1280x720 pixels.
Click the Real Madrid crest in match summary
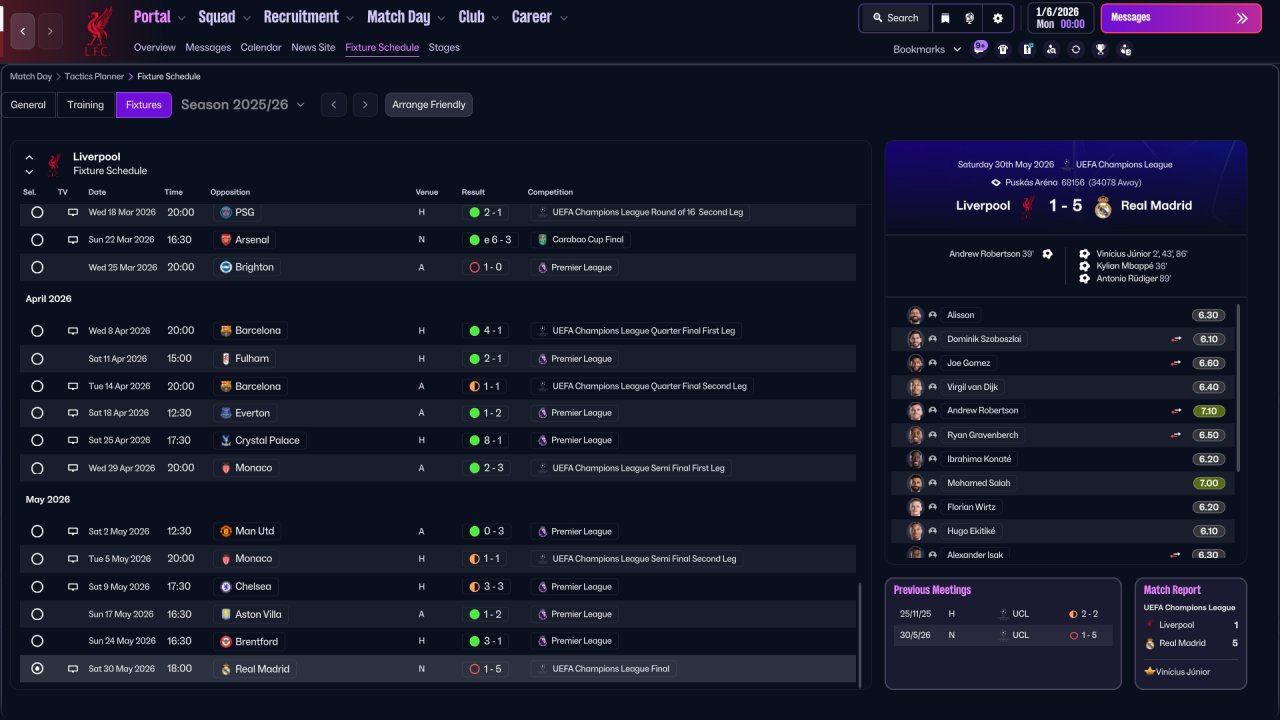point(1103,206)
